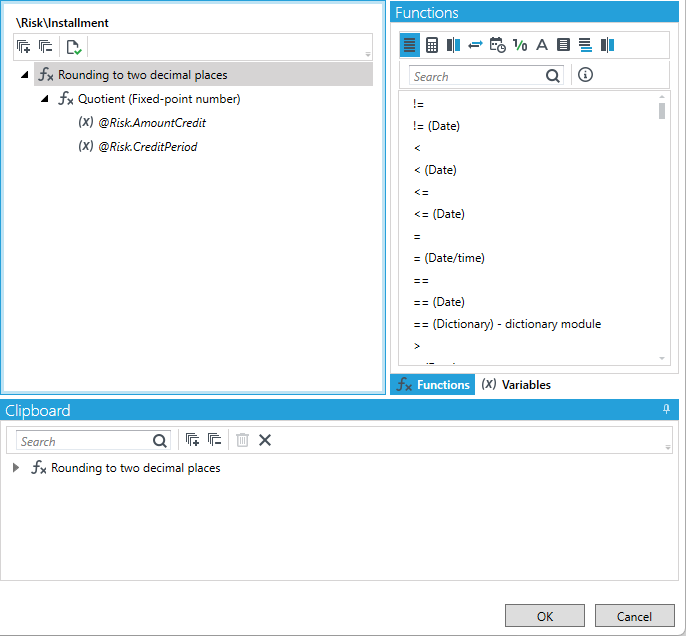The height and width of the screenshot is (636, 686).
Task: Open Clipboard toolbar overflow arrow
Action: point(668,448)
